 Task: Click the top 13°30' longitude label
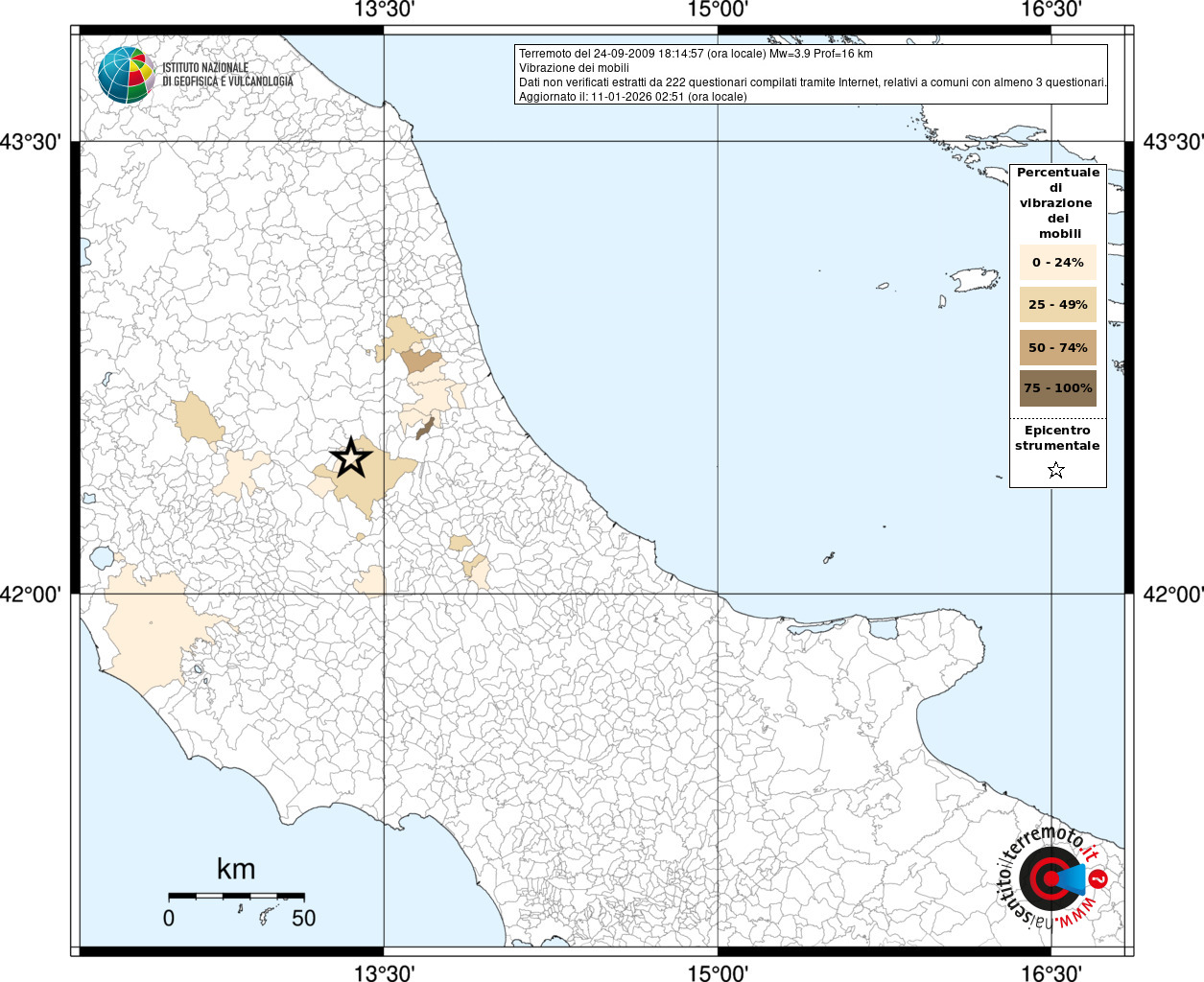click(x=384, y=11)
